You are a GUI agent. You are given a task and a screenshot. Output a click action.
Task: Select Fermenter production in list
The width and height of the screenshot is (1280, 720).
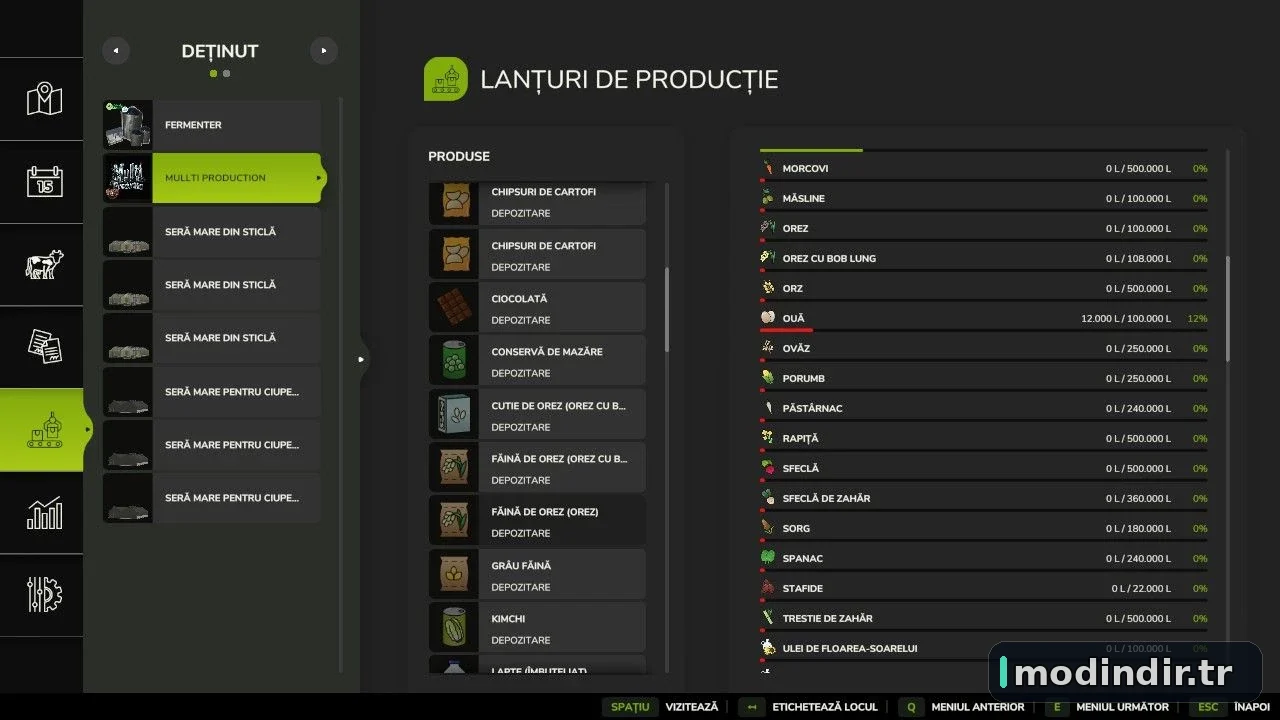[x=212, y=125]
